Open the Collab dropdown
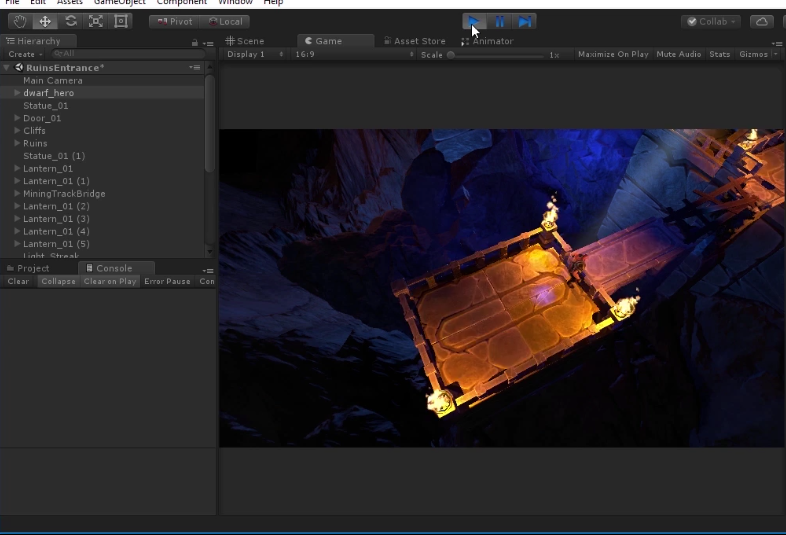The image size is (786, 535). (711, 21)
